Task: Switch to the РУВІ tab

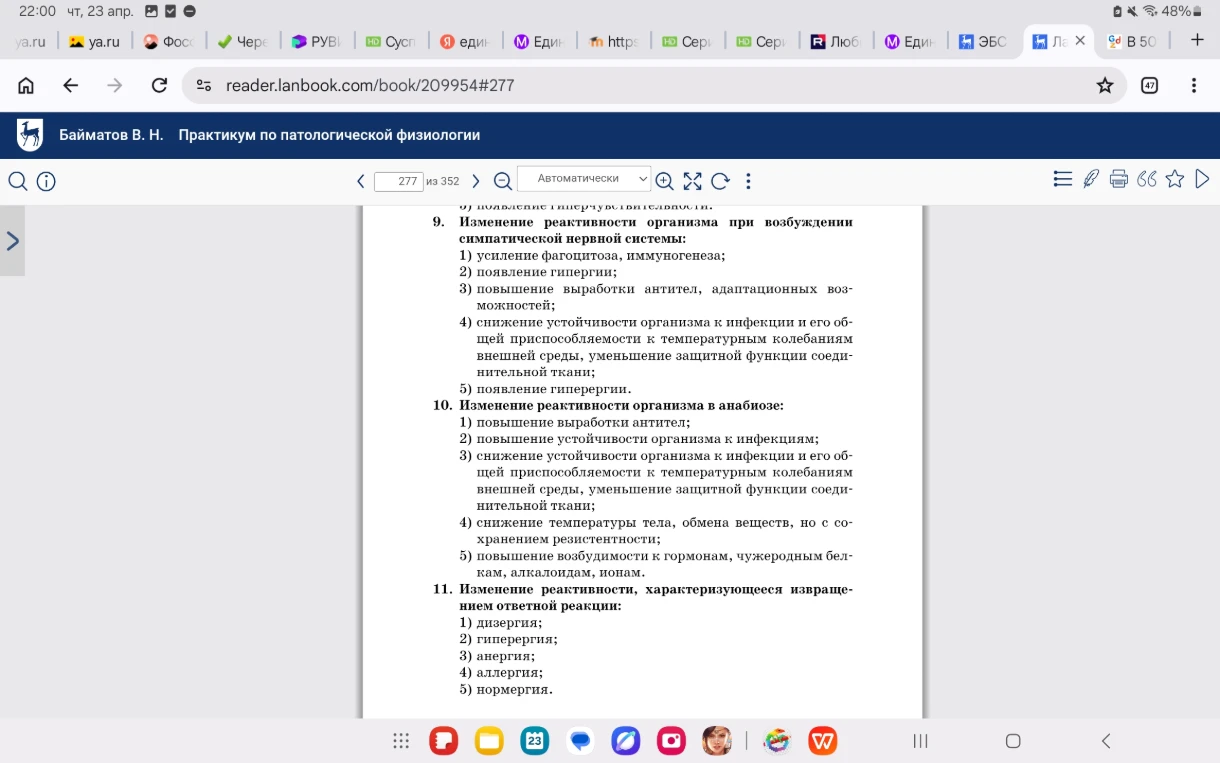Action: click(317, 41)
